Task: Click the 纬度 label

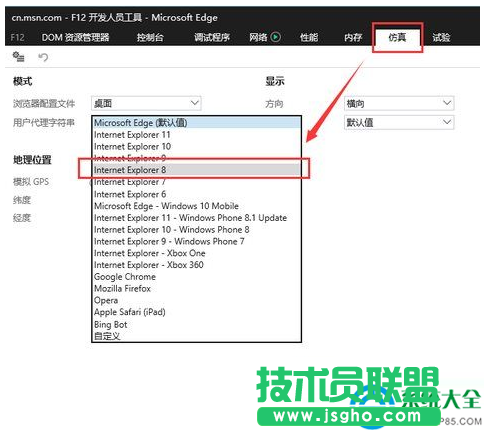Action: (22, 200)
